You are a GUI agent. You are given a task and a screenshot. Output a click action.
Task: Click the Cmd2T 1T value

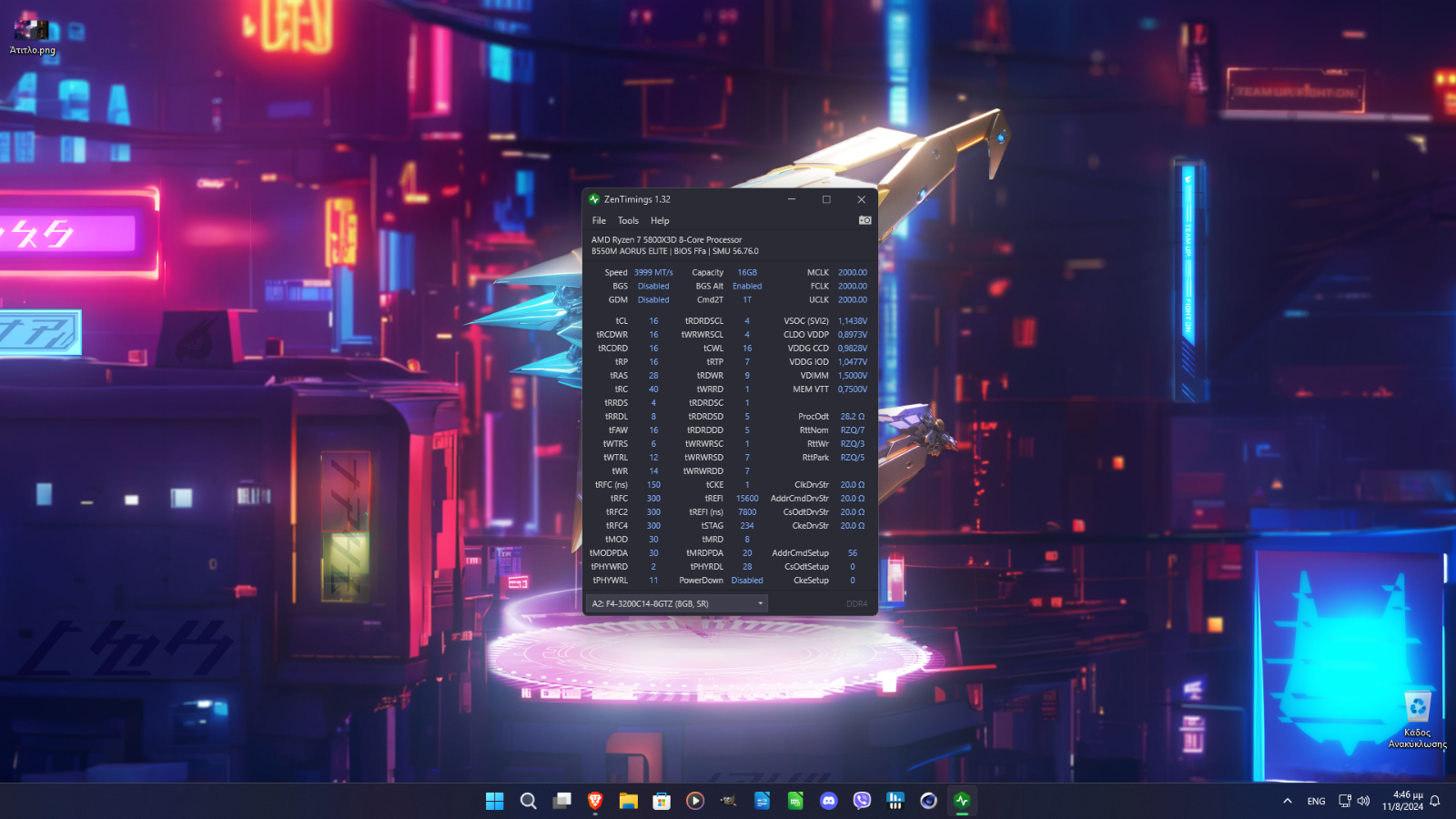coord(747,299)
